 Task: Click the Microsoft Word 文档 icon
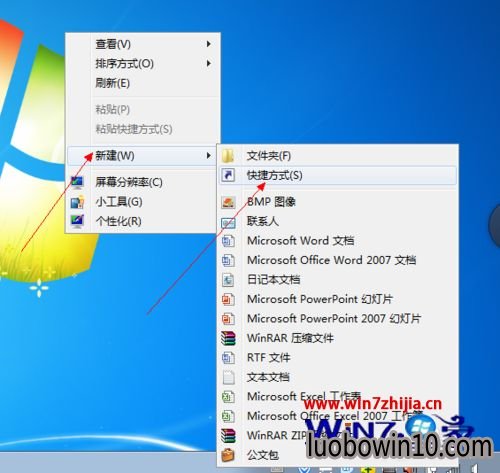tap(228, 241)
